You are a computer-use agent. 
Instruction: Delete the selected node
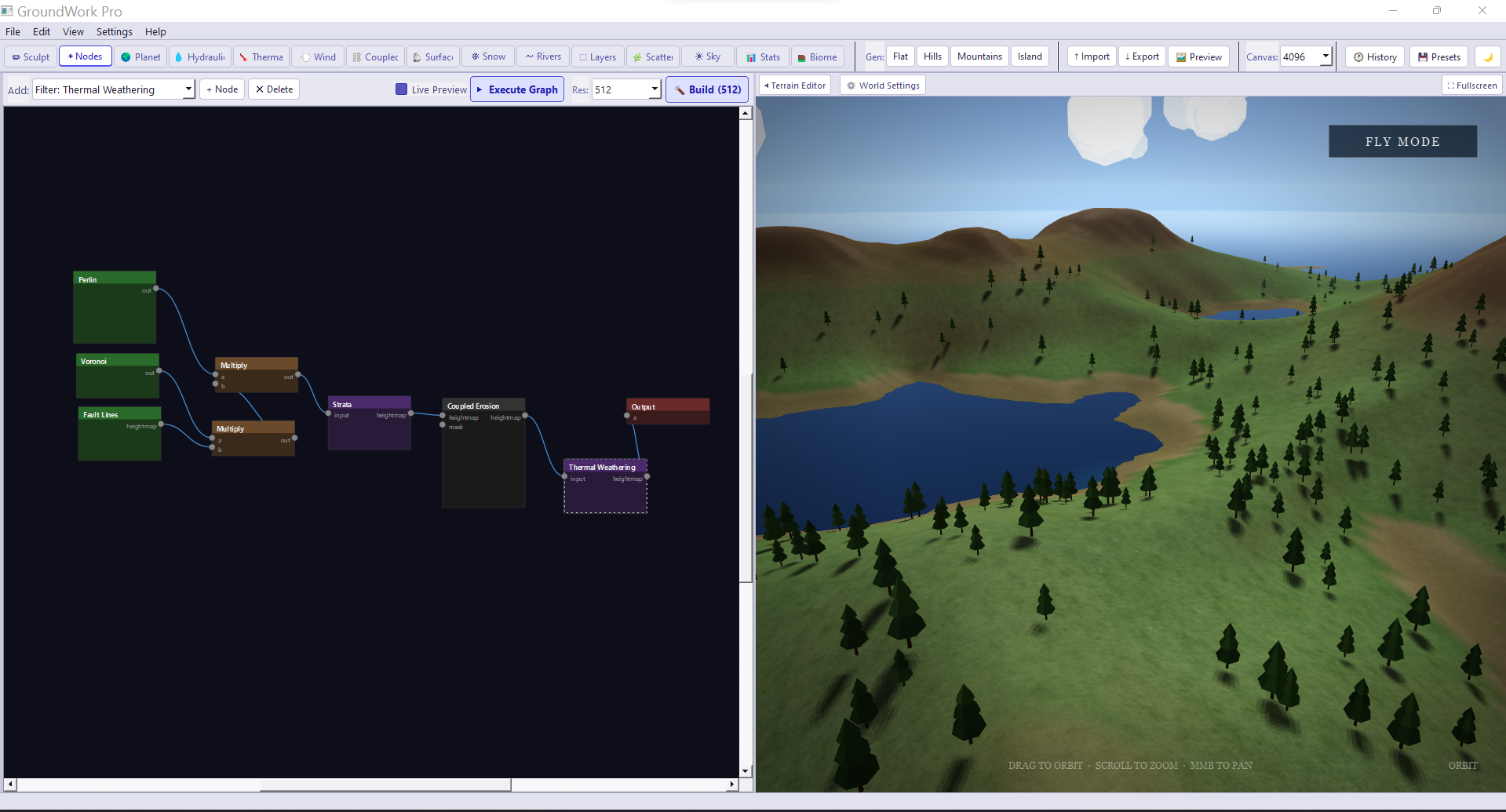coord(274,89)
